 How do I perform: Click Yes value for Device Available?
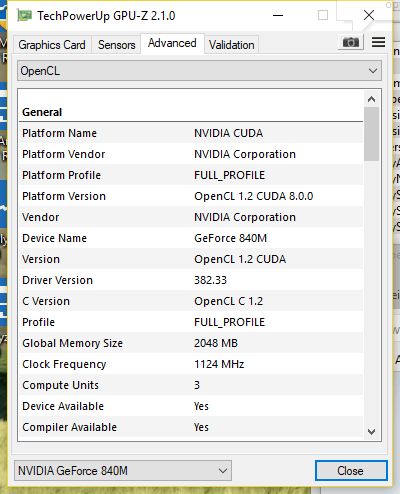[x=201, y=406]
